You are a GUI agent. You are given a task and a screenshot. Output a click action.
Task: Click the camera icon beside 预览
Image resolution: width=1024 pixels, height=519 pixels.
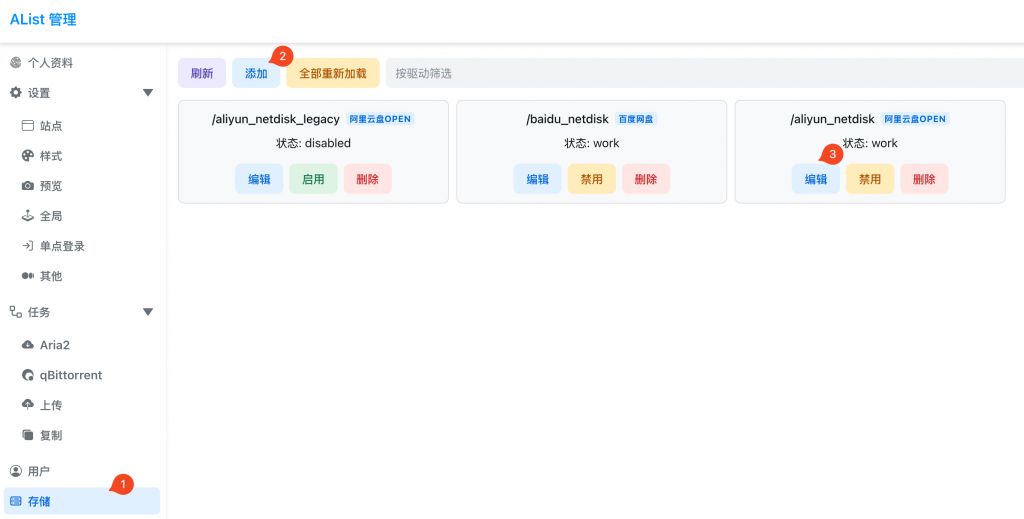tap(27, 186)
